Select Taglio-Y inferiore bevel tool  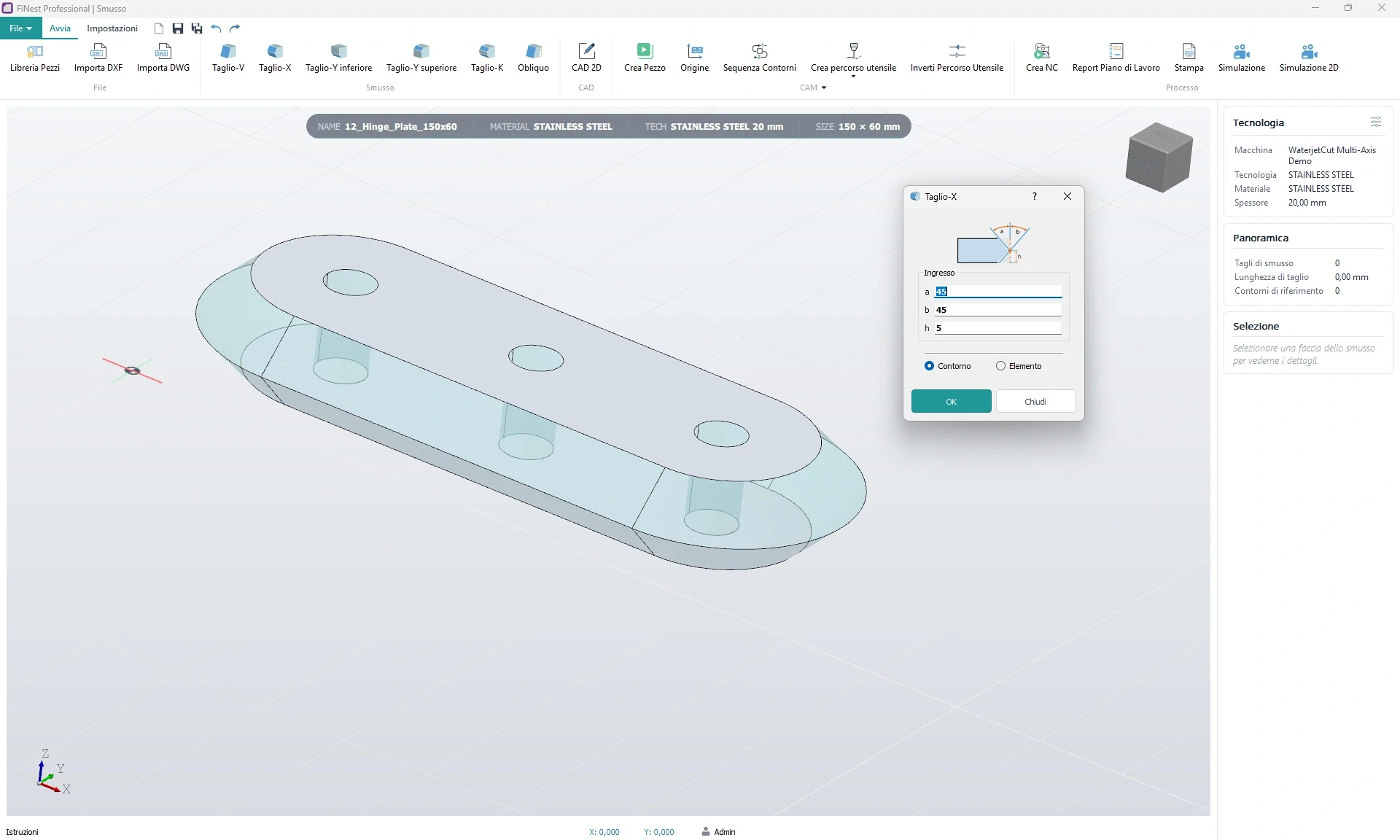(338, 58)
